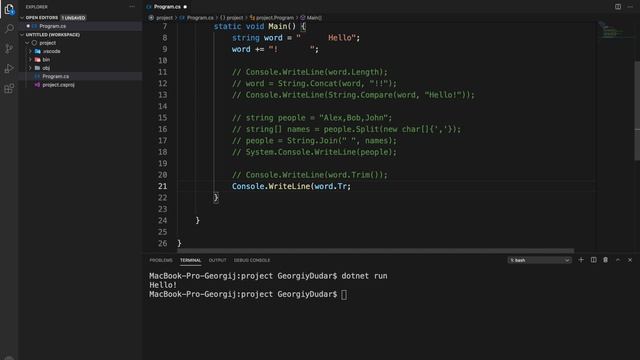Click the editor horizontal scrollbar
The width and height of the screenshot is (640, 360).
(x=376, y=251)
